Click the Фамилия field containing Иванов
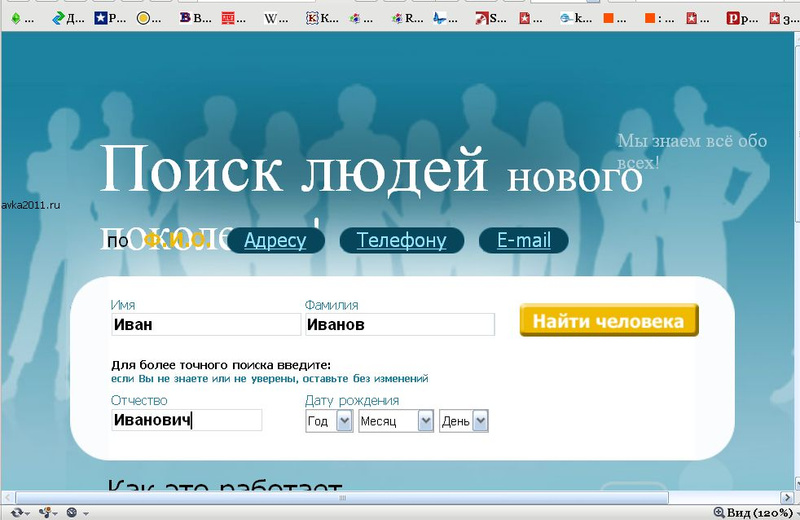 (399, 325)
